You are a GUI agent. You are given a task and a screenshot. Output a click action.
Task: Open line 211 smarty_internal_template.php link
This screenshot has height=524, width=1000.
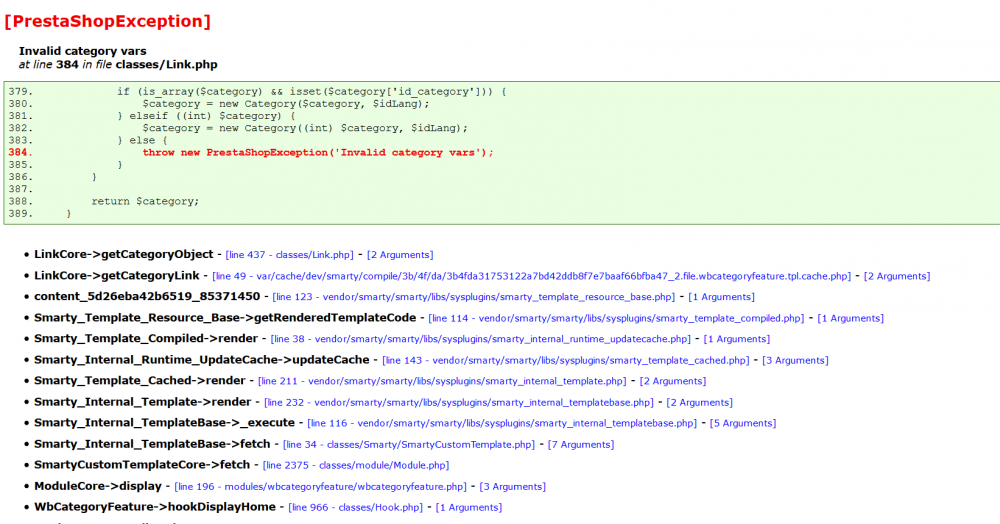(x=442, y=381)
